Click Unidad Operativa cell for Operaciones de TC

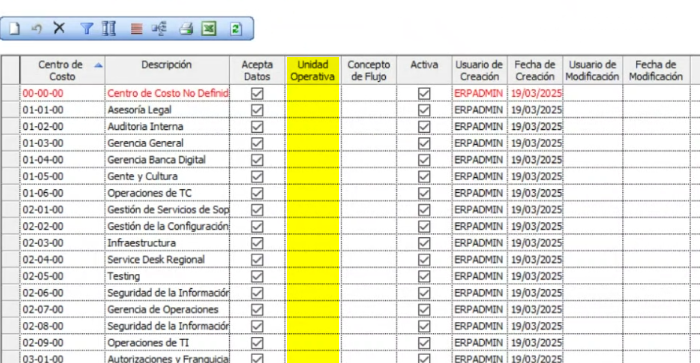click(313, 193)
